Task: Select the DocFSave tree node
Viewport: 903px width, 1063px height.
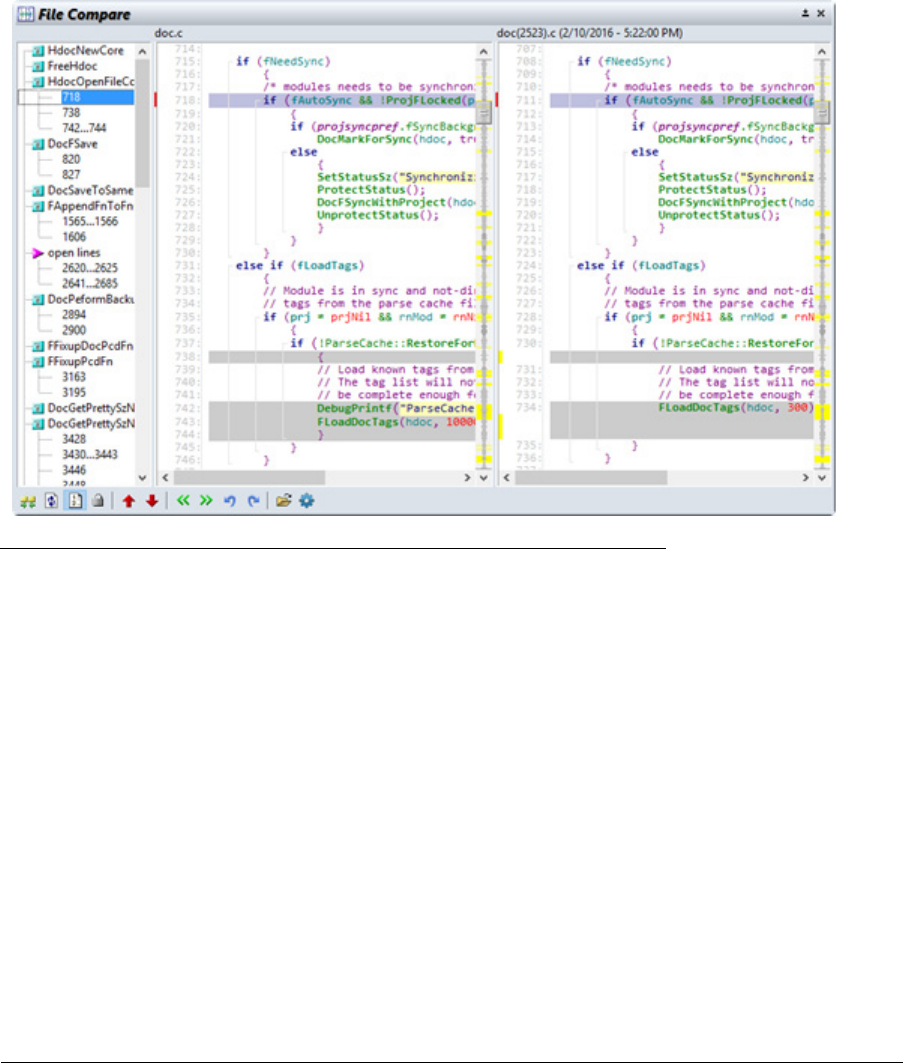Action: (x=71, y=144)
